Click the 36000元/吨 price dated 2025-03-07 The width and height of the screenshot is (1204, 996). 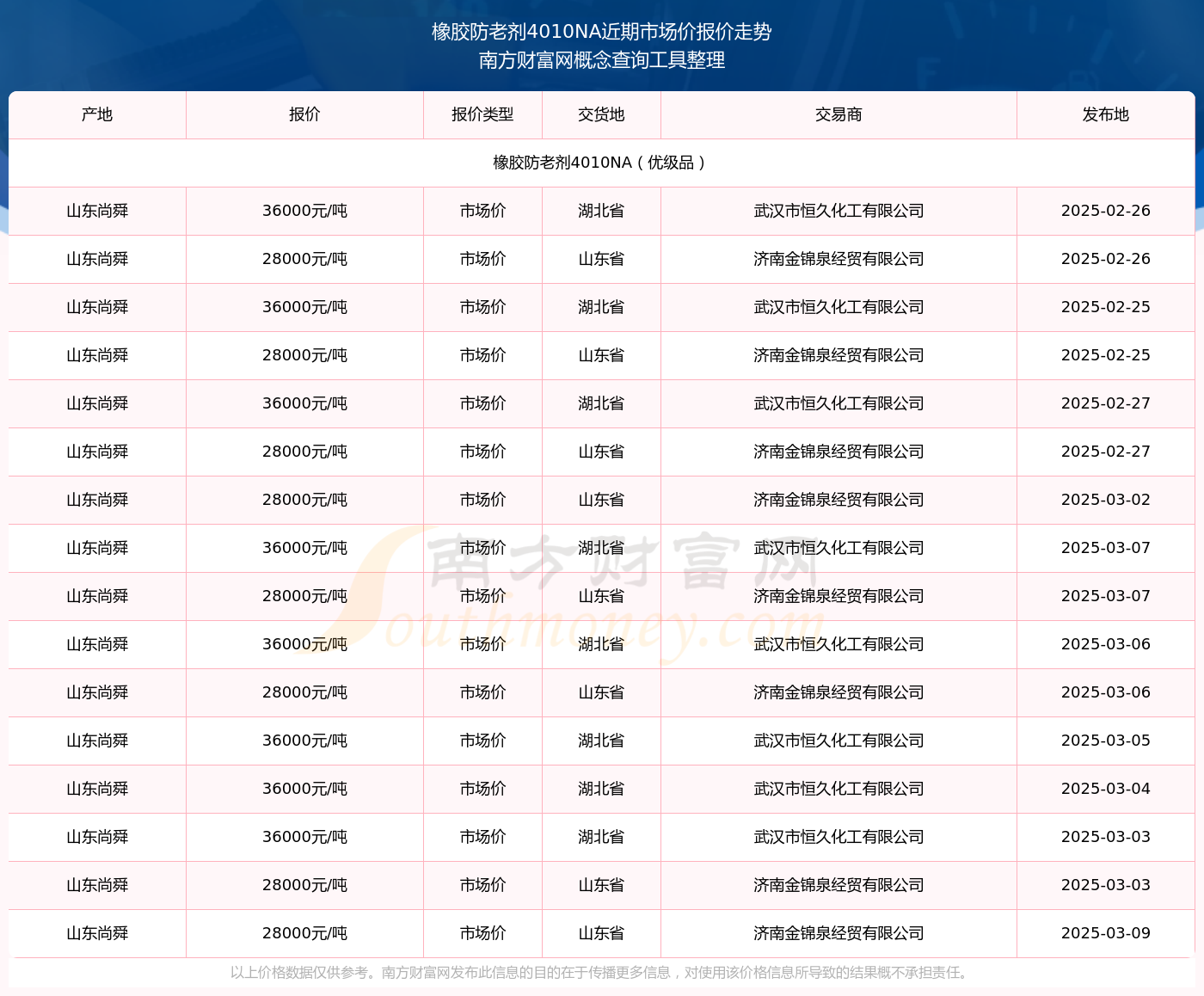304,548
